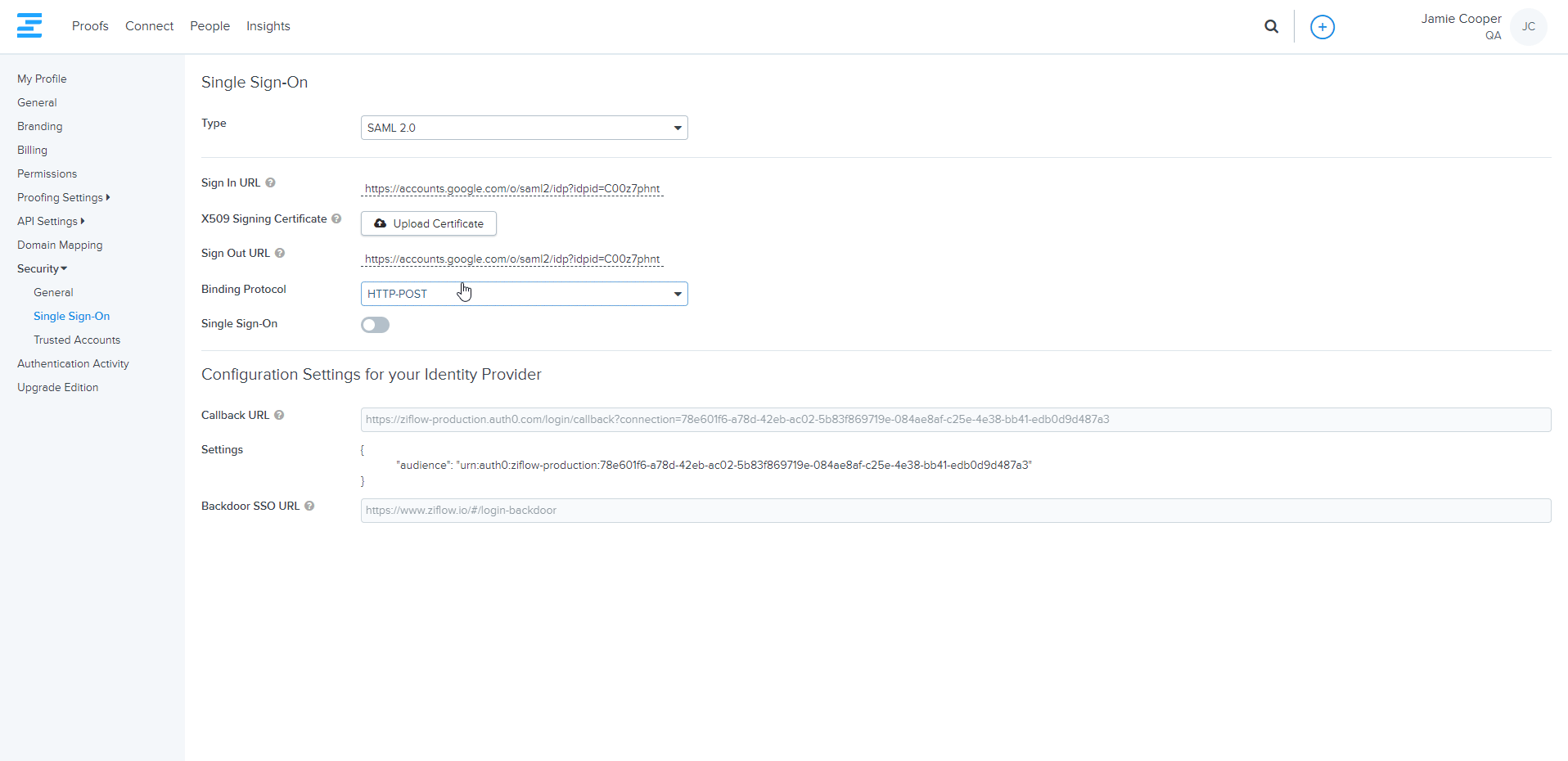
Task: Click the Ziflow logo icon
Action: (29, 25)
